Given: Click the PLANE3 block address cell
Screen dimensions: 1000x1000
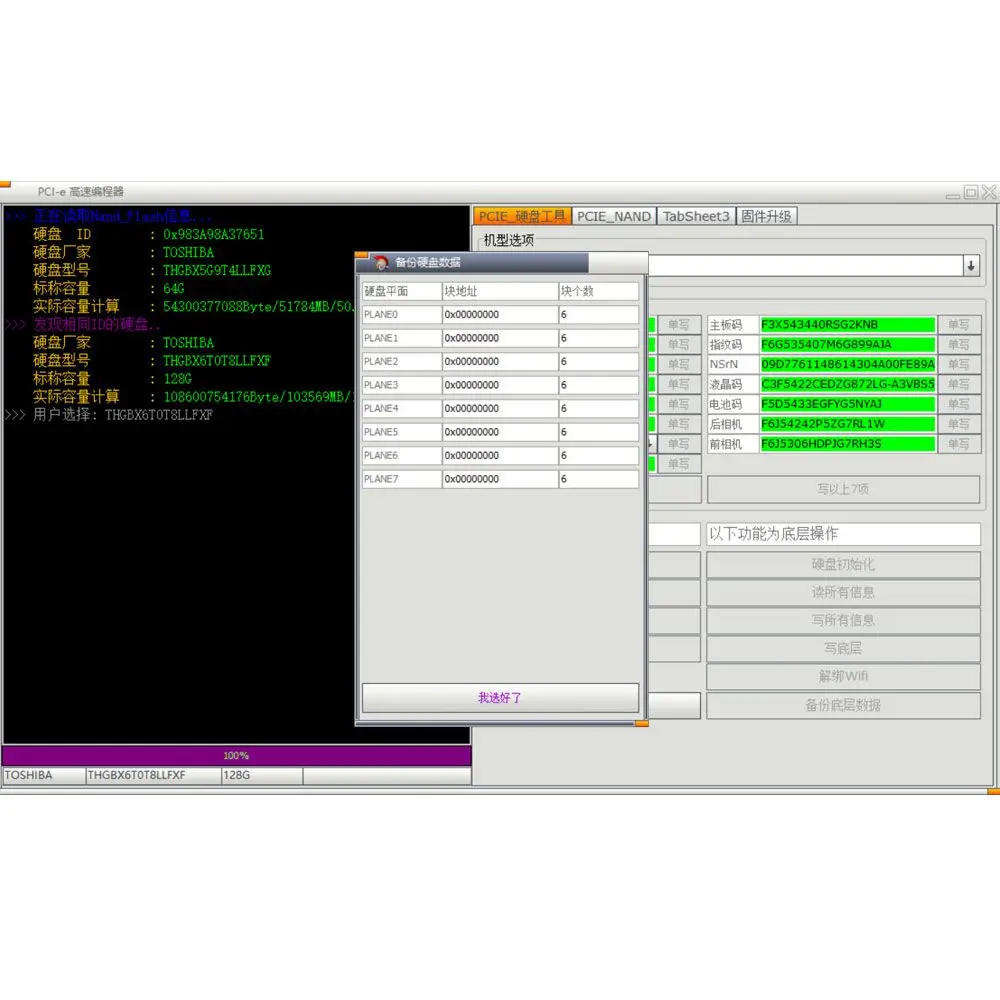Looking at the screenshot, I should click(x=500, y=385).
